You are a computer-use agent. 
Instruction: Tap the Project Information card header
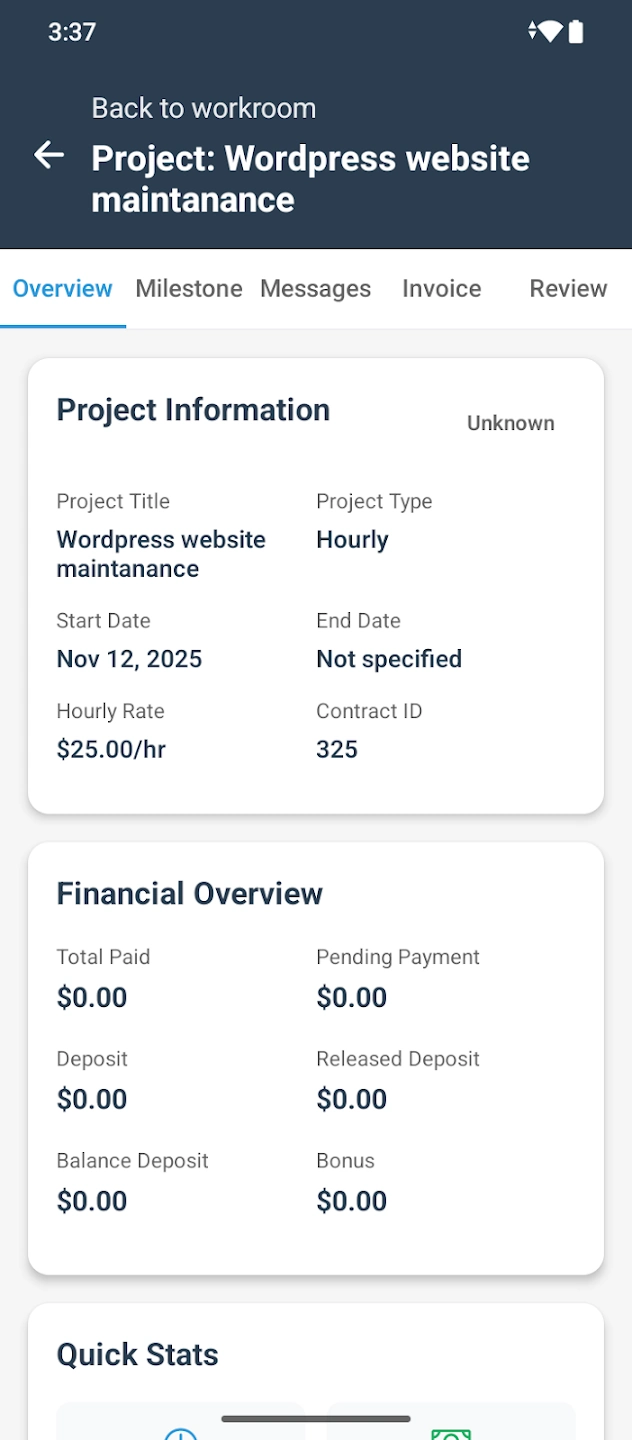pos(193,410)
